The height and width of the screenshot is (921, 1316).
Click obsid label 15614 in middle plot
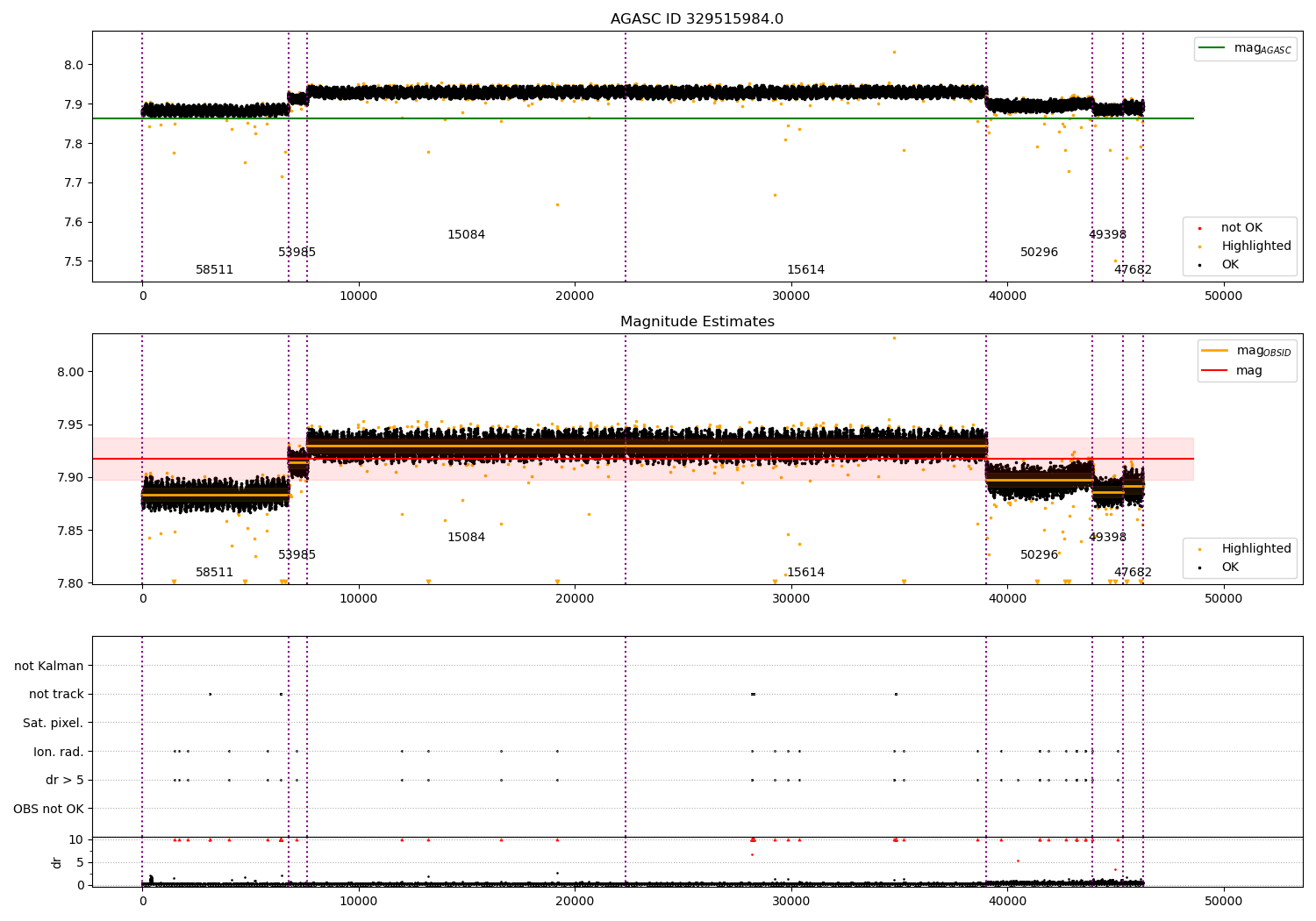pyautogui.click(x=805, y=573)
